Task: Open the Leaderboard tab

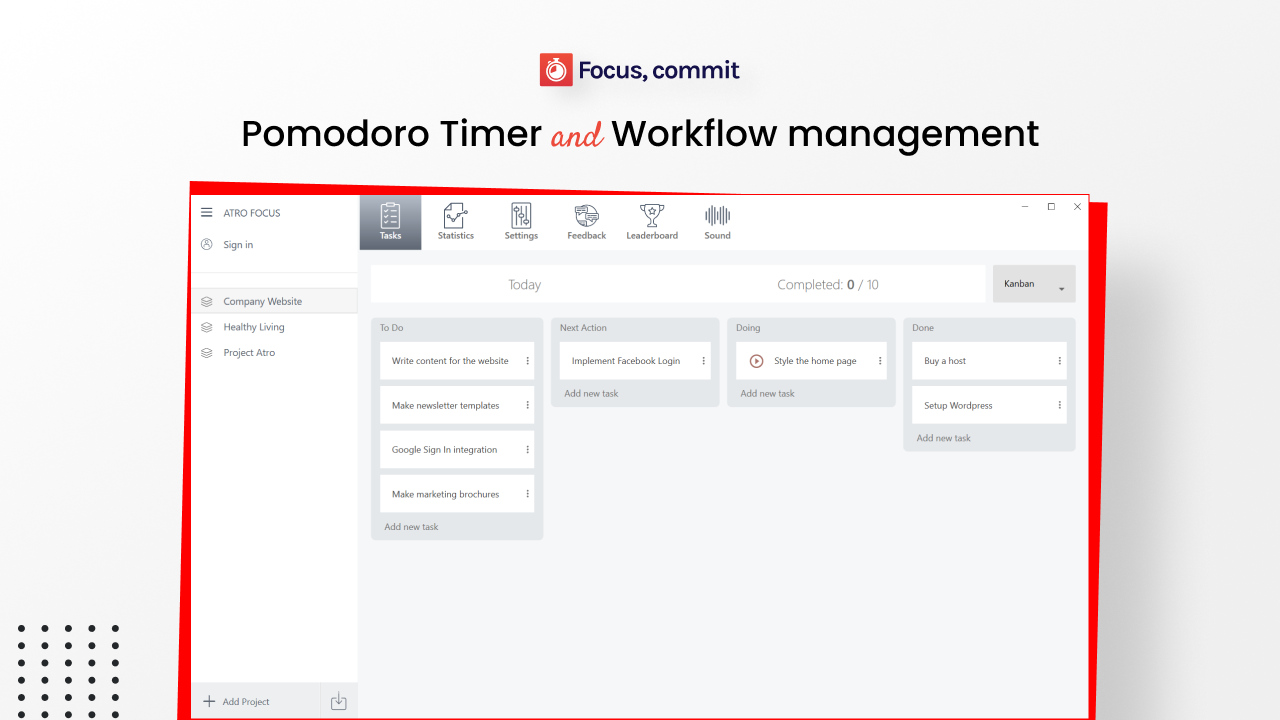Action: point(652,222)
